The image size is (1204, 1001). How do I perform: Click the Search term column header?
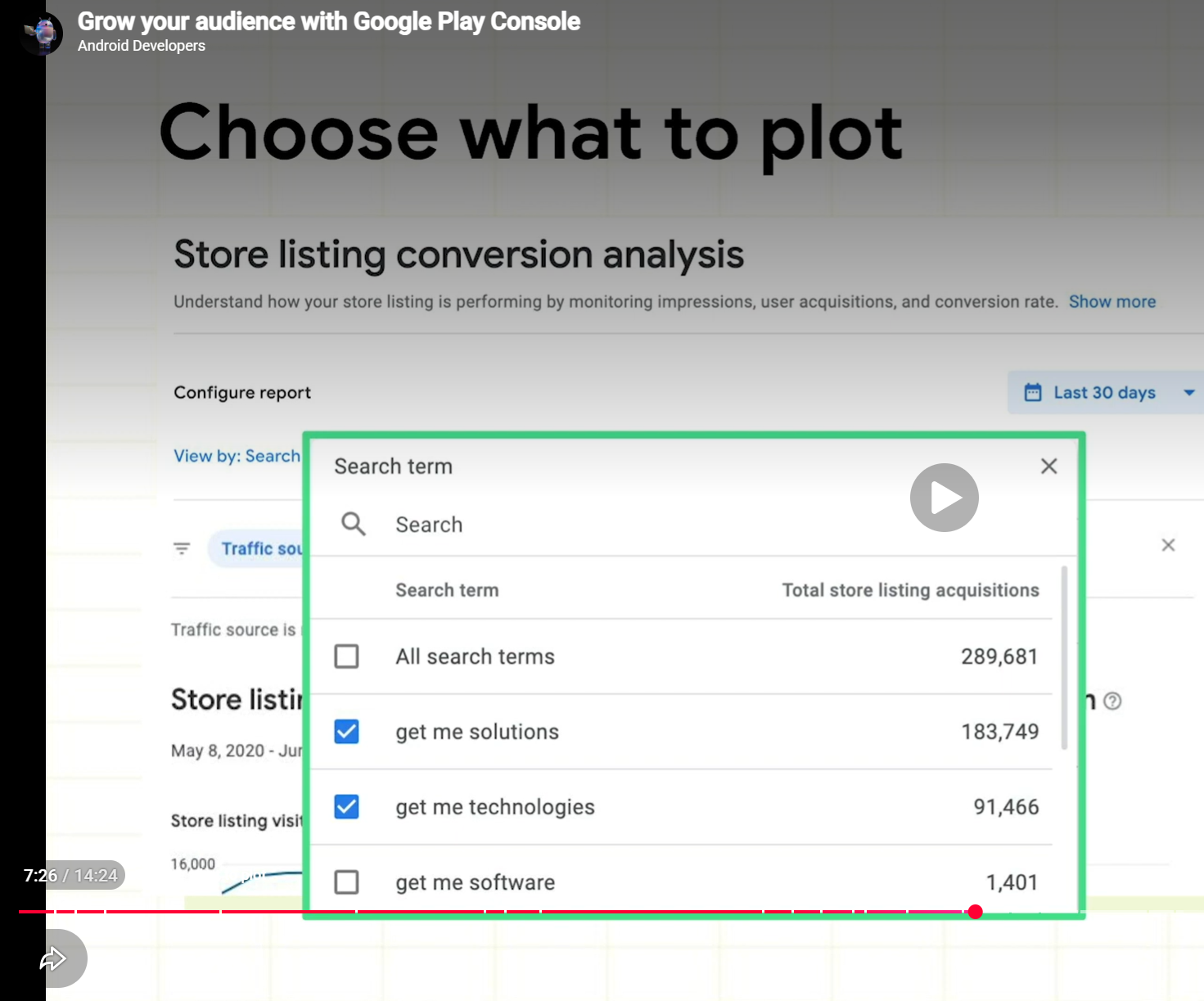(447, 590)
